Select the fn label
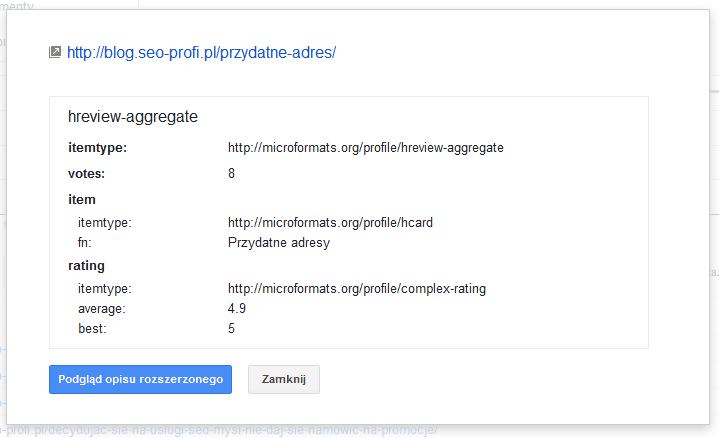The width and height of the screenshot is (719, 438). (85, 242)
